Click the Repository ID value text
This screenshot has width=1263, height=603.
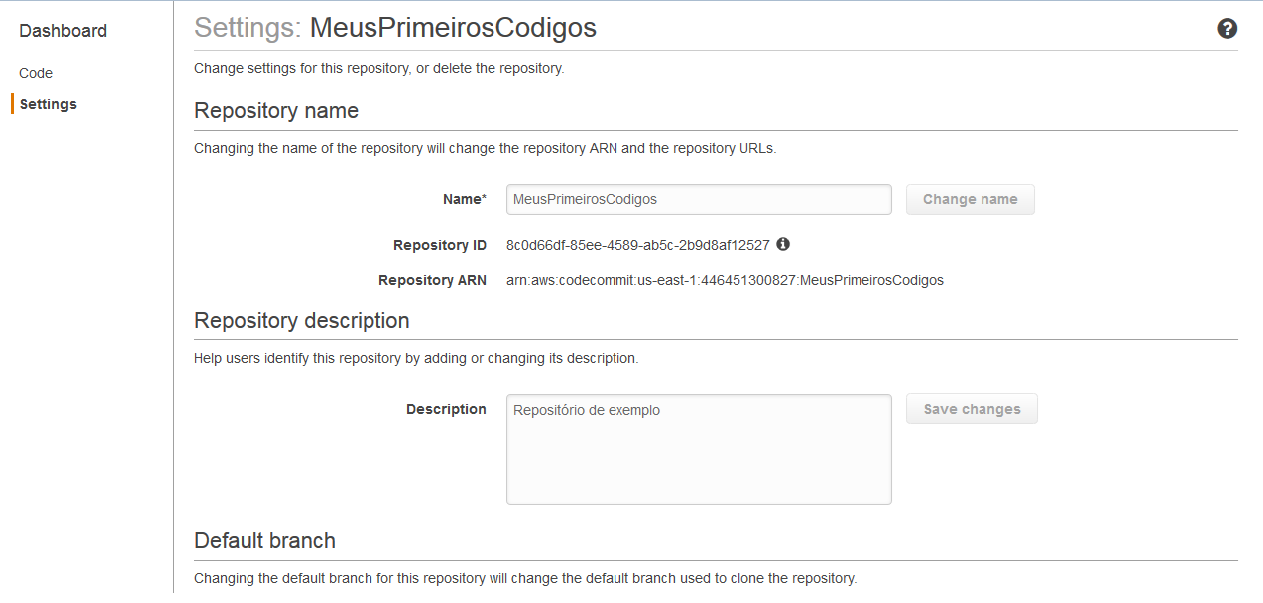(x=638, y=245)
